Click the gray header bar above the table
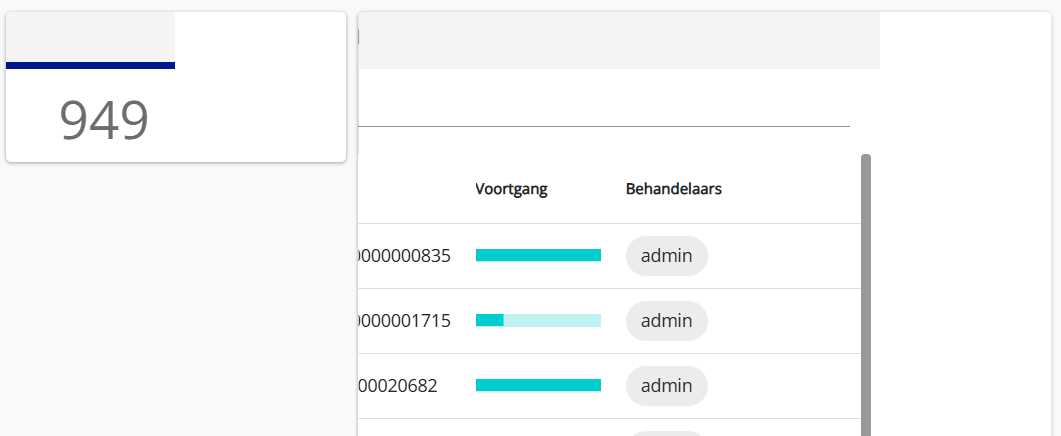1061x436 pixels. [x=618, y=41]
